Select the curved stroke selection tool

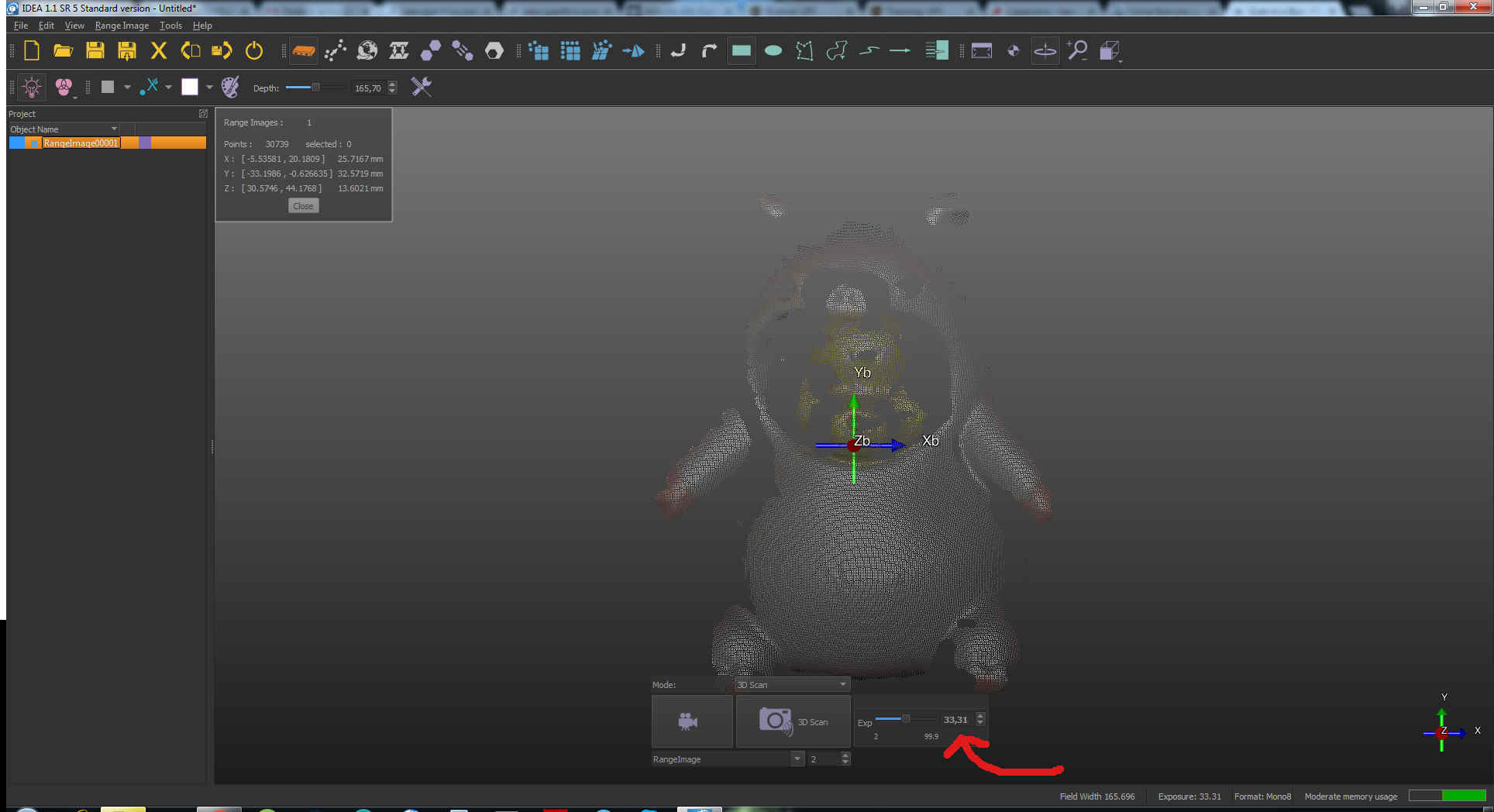pyautogui.click(x=869, y=51)
